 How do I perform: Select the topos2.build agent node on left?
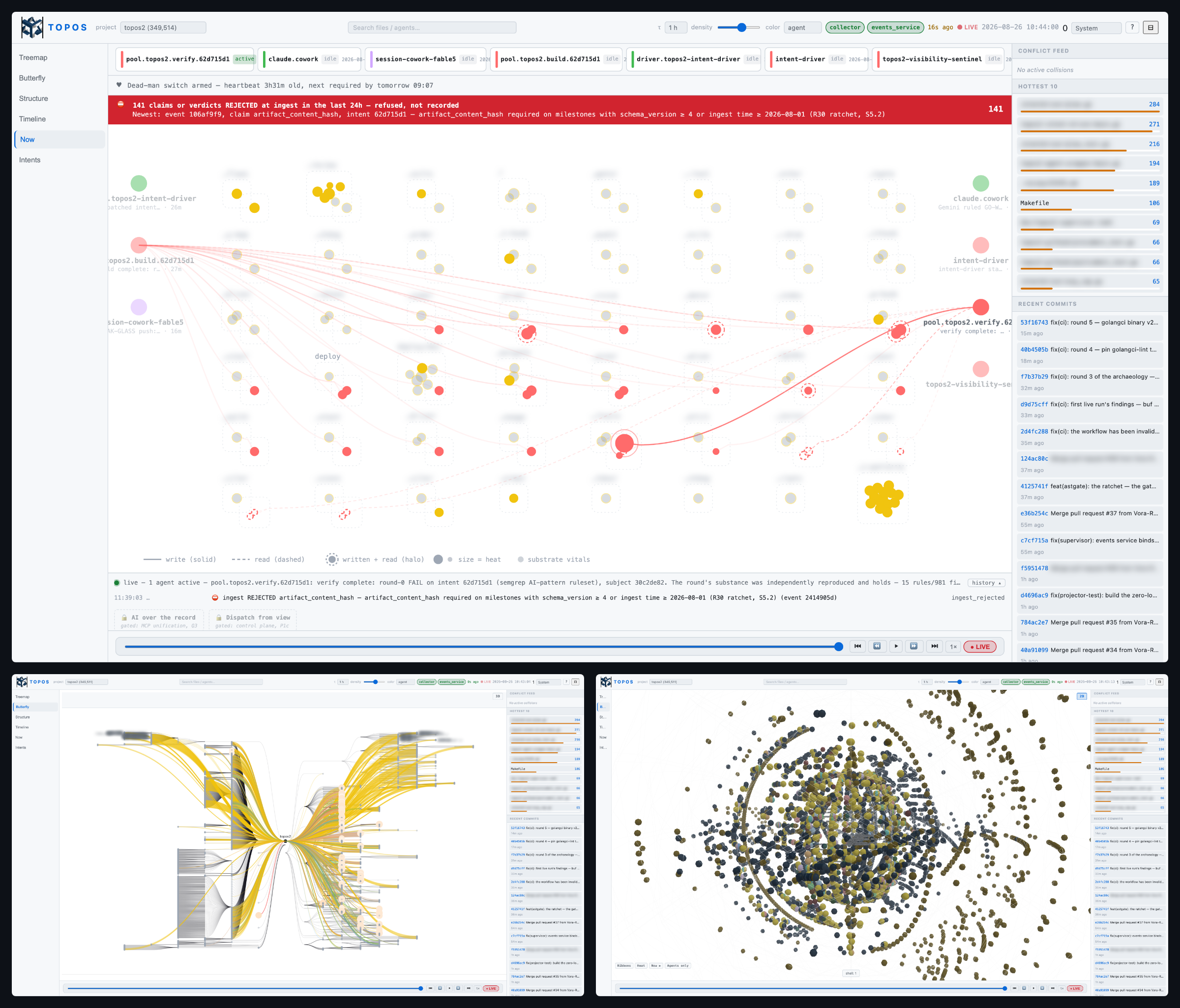(x=139, y=245)
